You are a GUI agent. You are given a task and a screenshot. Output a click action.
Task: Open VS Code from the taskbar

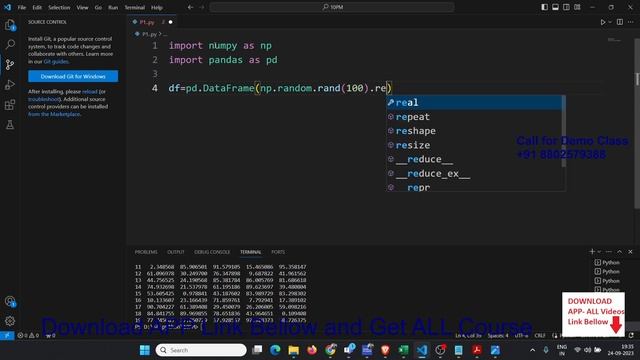422,350
